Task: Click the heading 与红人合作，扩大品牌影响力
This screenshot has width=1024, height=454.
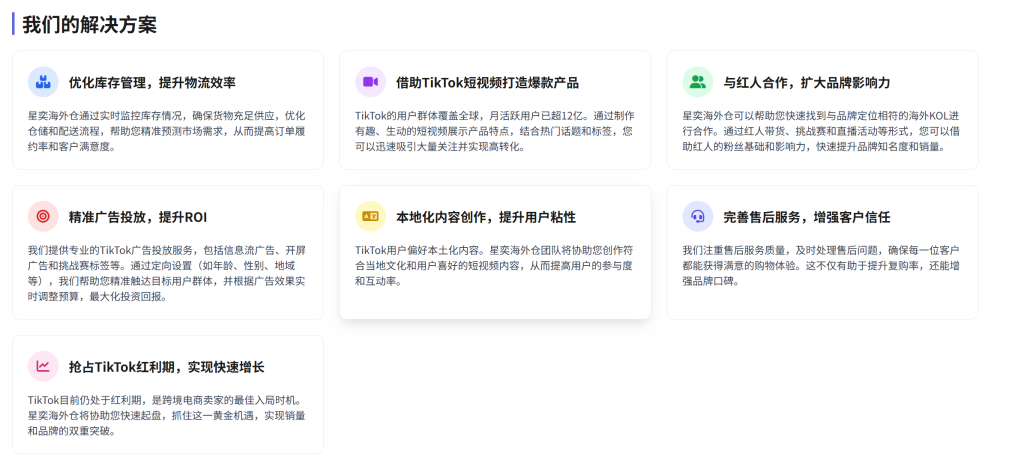Action: pos(807,83)
